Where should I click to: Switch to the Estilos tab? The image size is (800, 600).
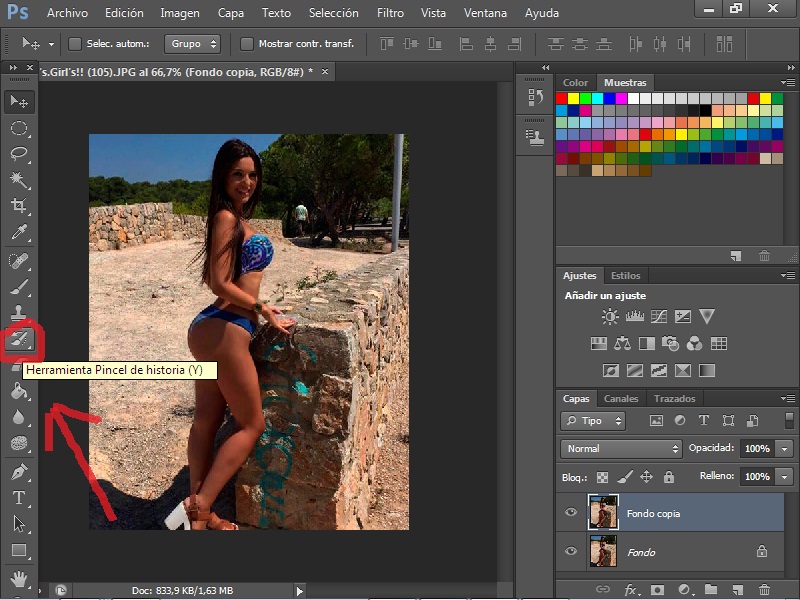pos(625,275)
